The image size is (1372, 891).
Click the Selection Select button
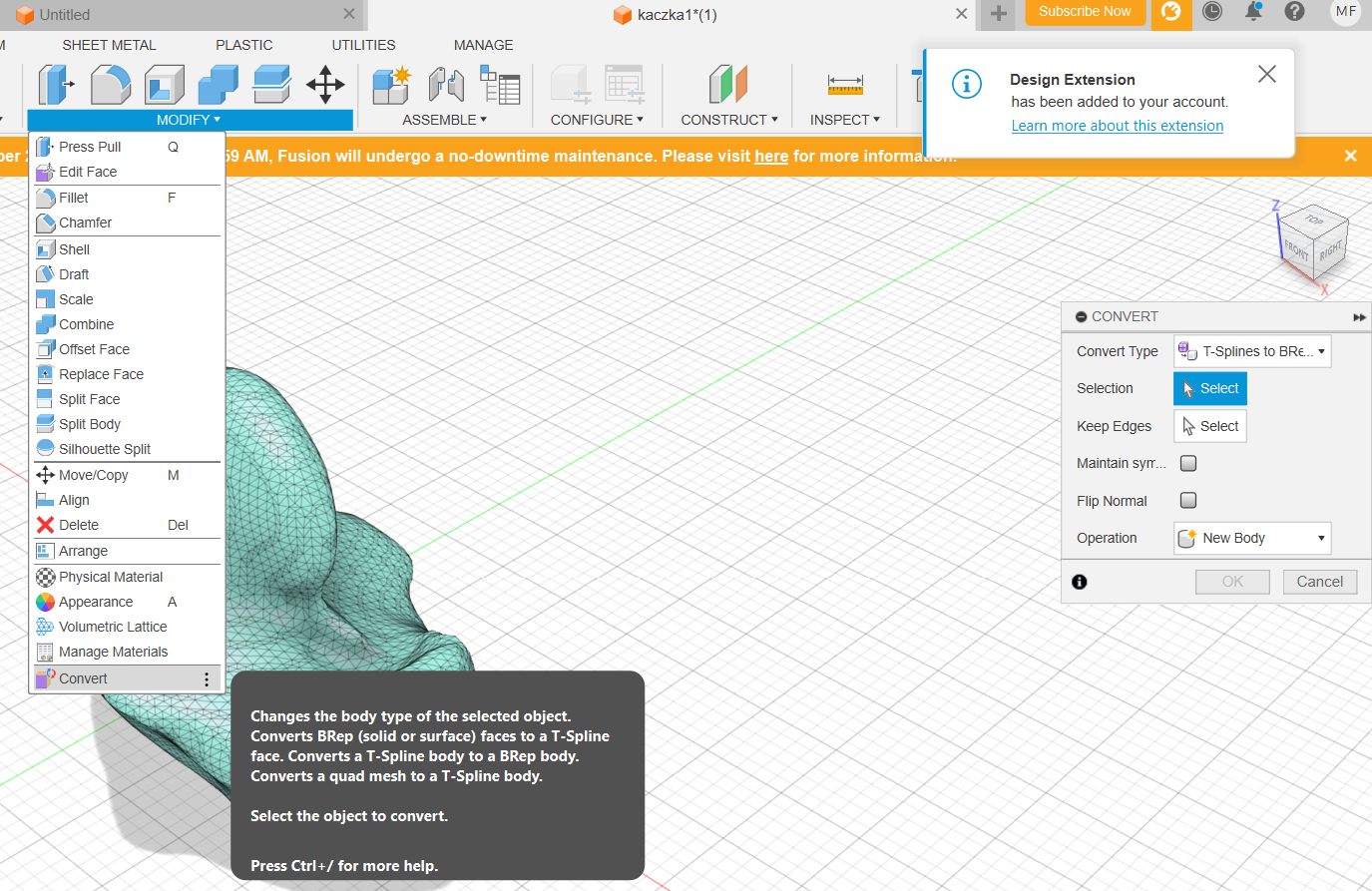[1210, 388]
